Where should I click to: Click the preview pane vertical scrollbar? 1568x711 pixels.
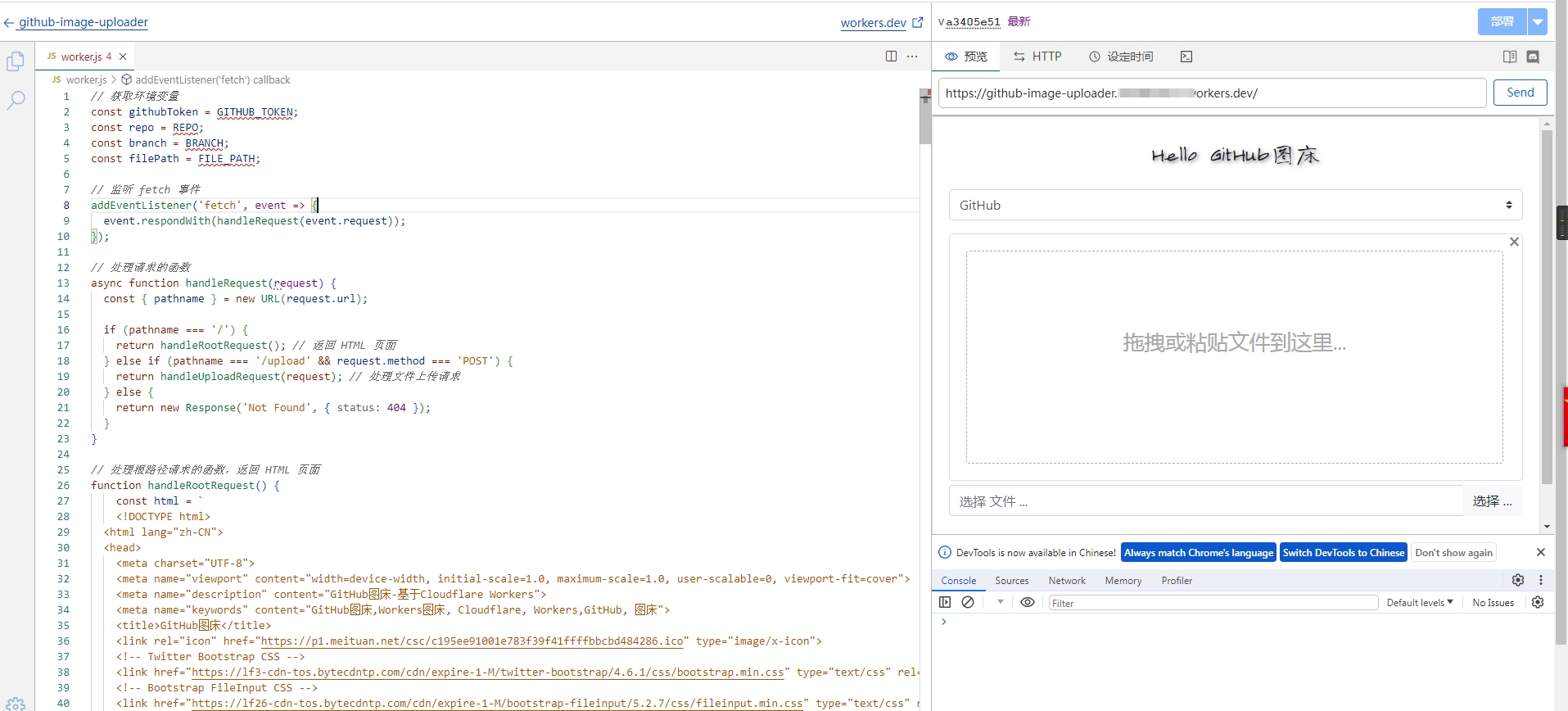[1547, 307]
